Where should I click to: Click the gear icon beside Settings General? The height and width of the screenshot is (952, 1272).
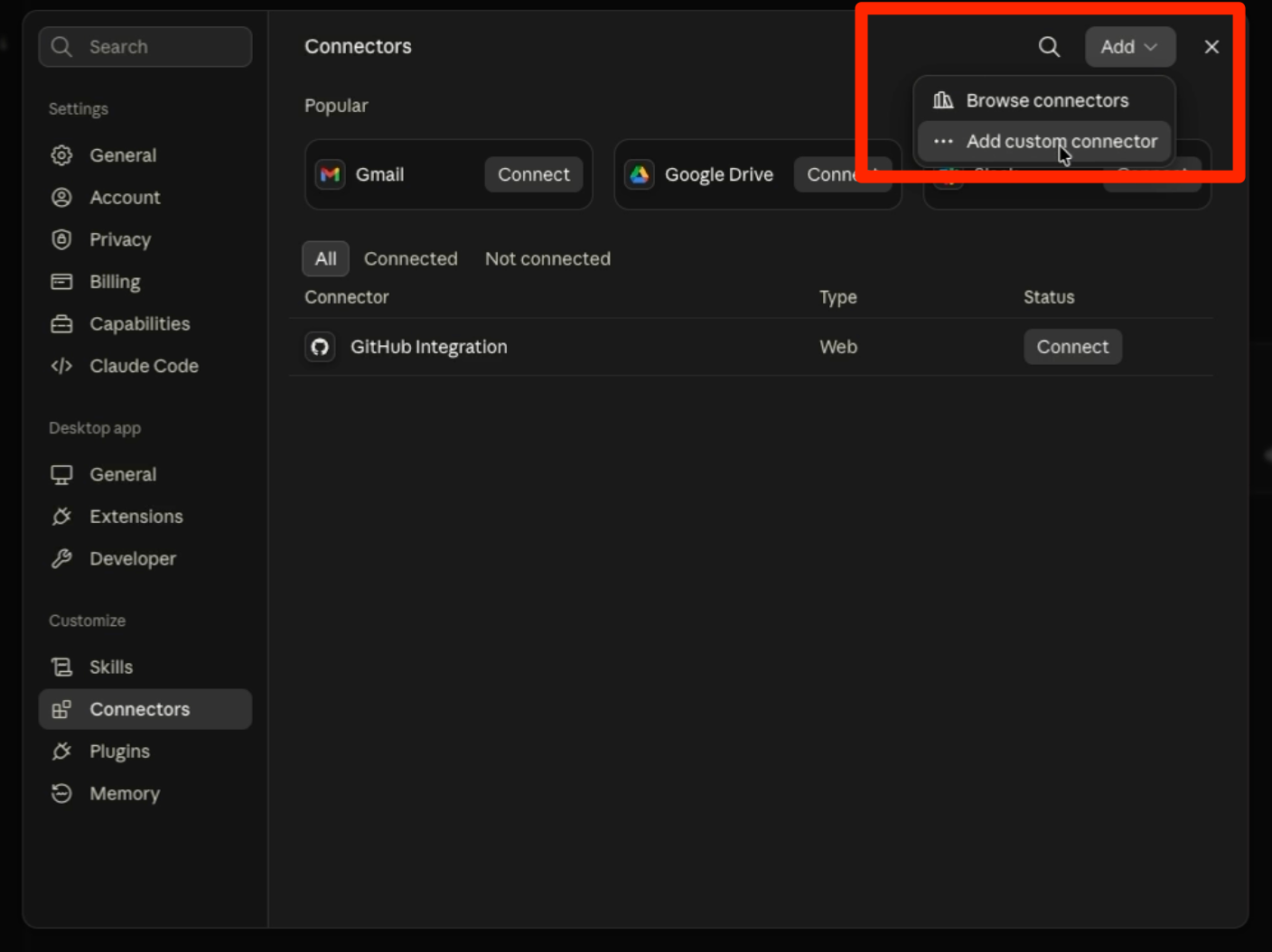coord(61,155)
